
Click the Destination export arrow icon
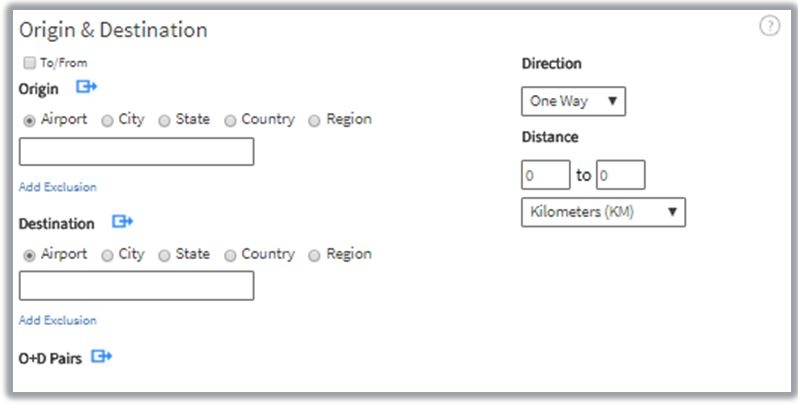point(122,222)
